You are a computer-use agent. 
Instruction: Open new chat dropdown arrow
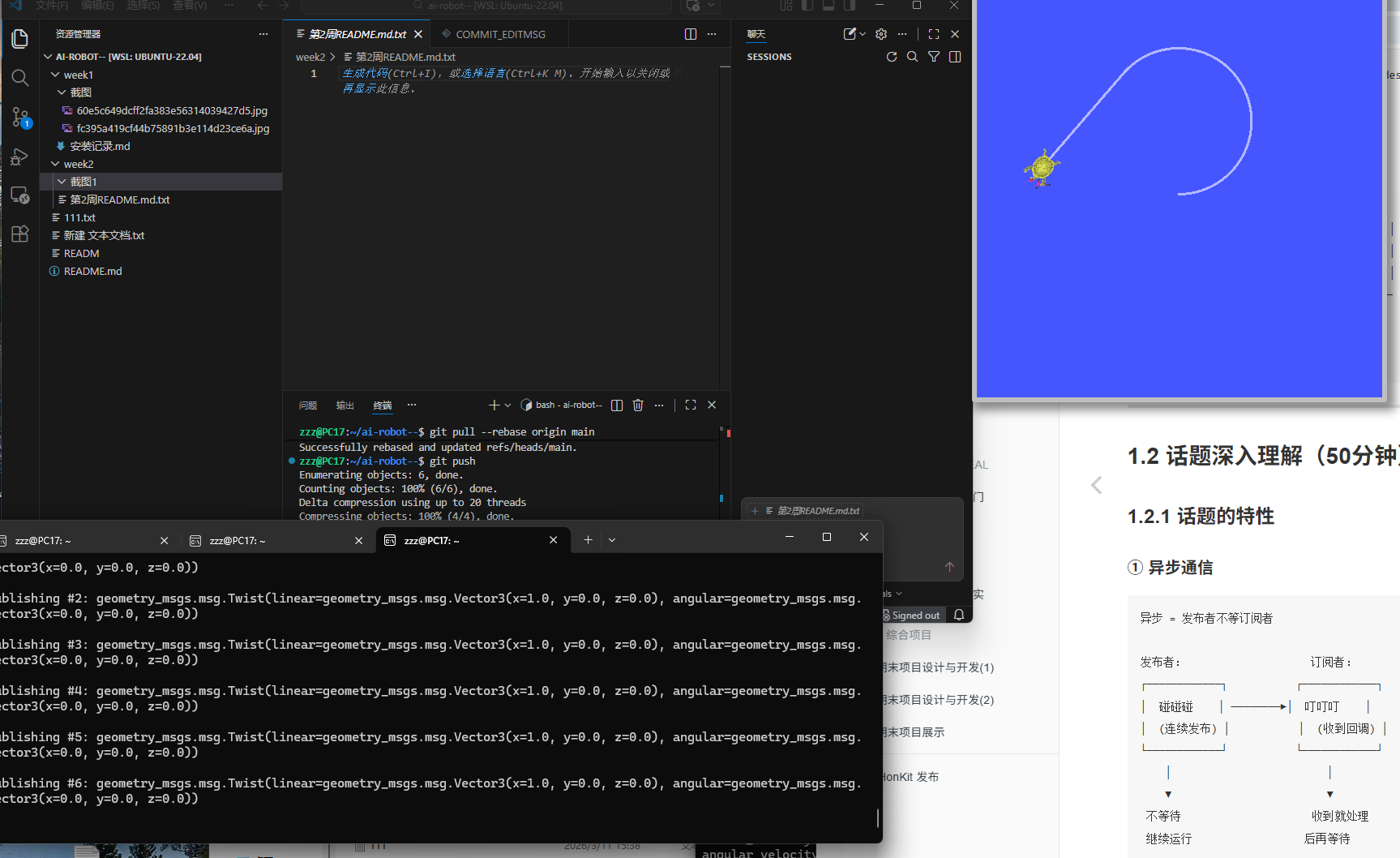coord(863,34)
